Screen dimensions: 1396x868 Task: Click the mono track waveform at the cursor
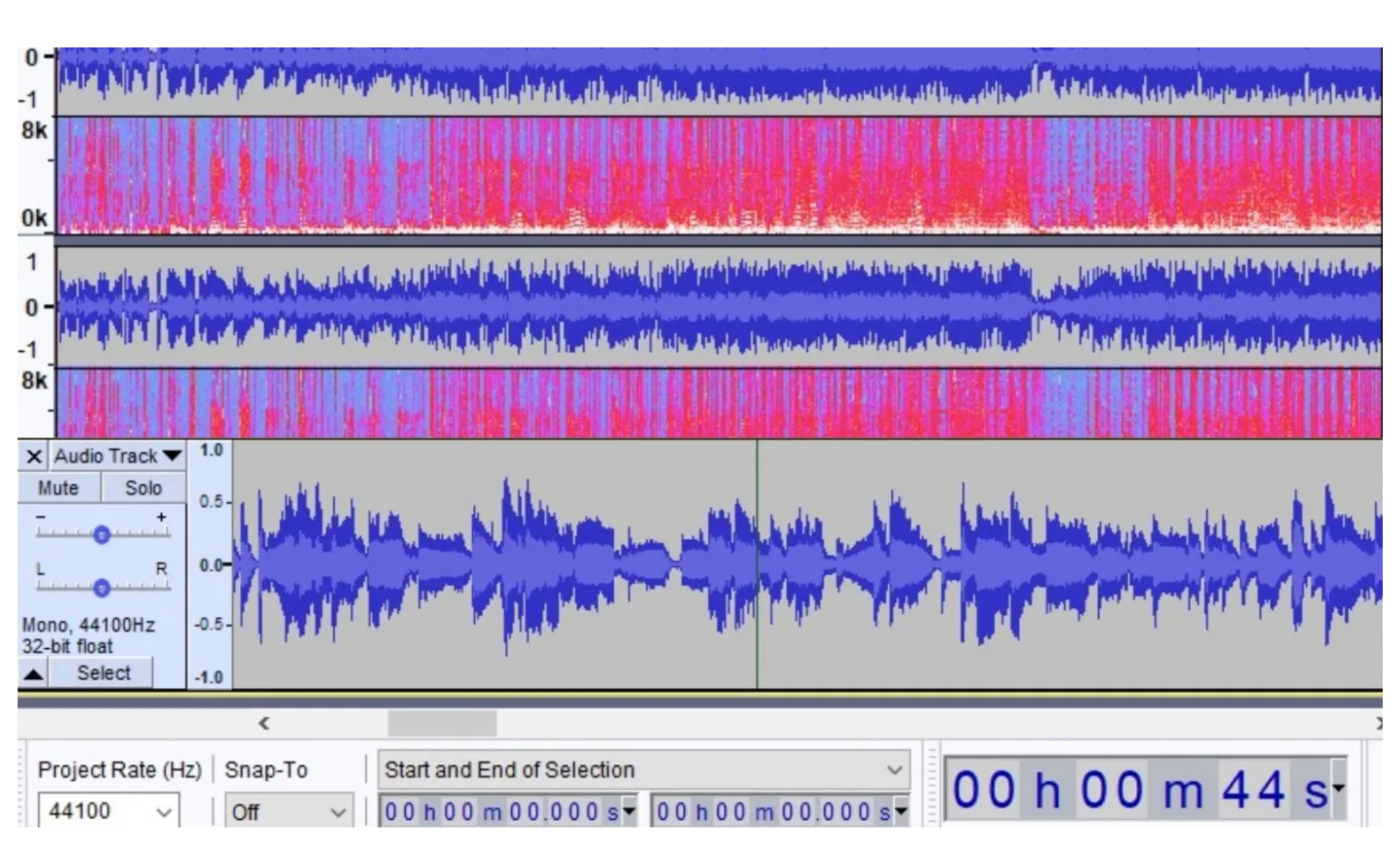pyautogui.click(x=757, y=566)
